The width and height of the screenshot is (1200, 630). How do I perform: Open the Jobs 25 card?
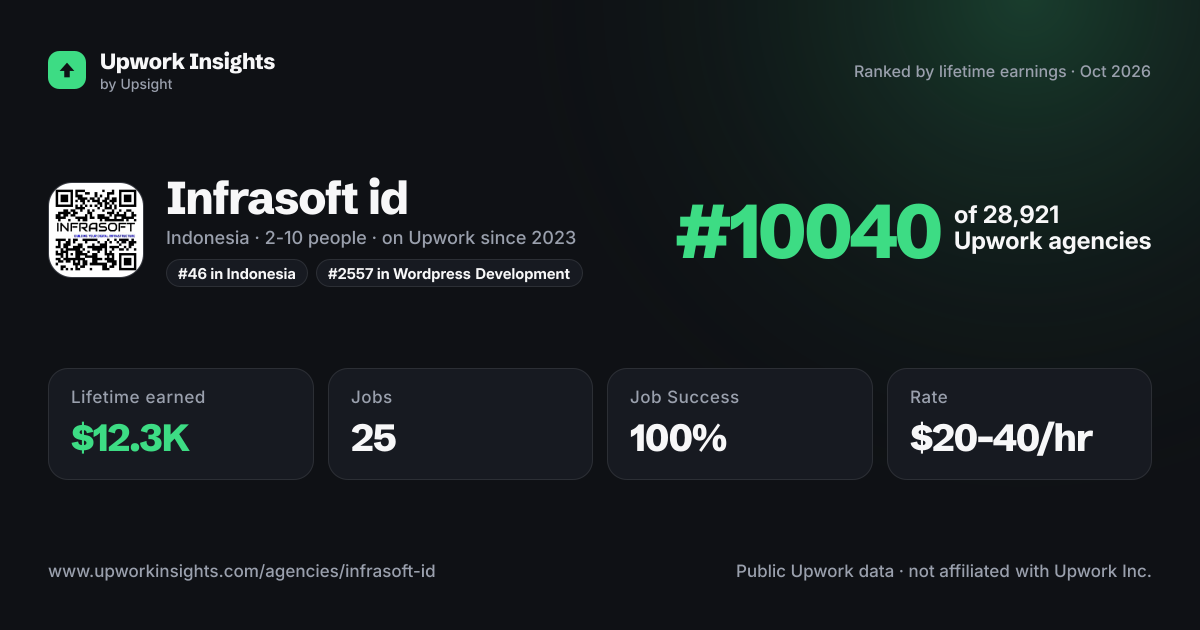(x=460, y=424)
